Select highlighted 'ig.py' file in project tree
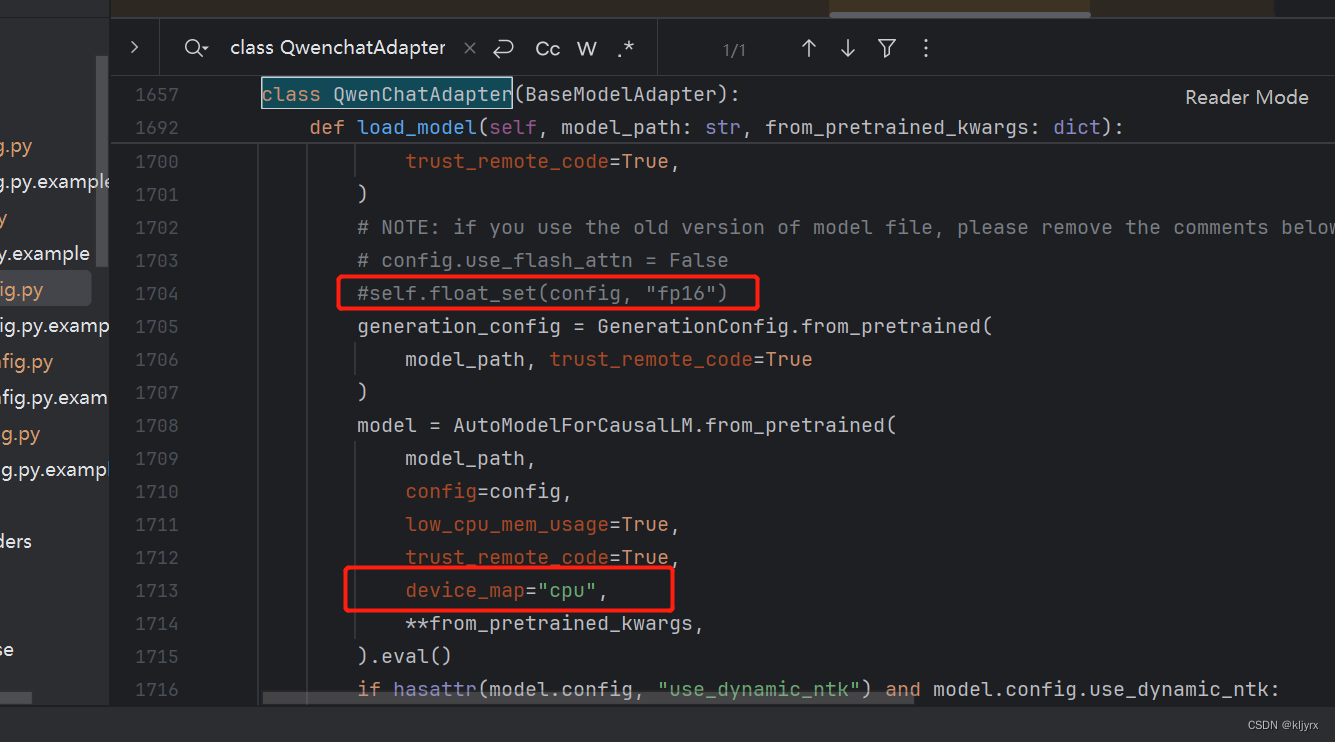 pyautogui.click(x=45, y=290)
